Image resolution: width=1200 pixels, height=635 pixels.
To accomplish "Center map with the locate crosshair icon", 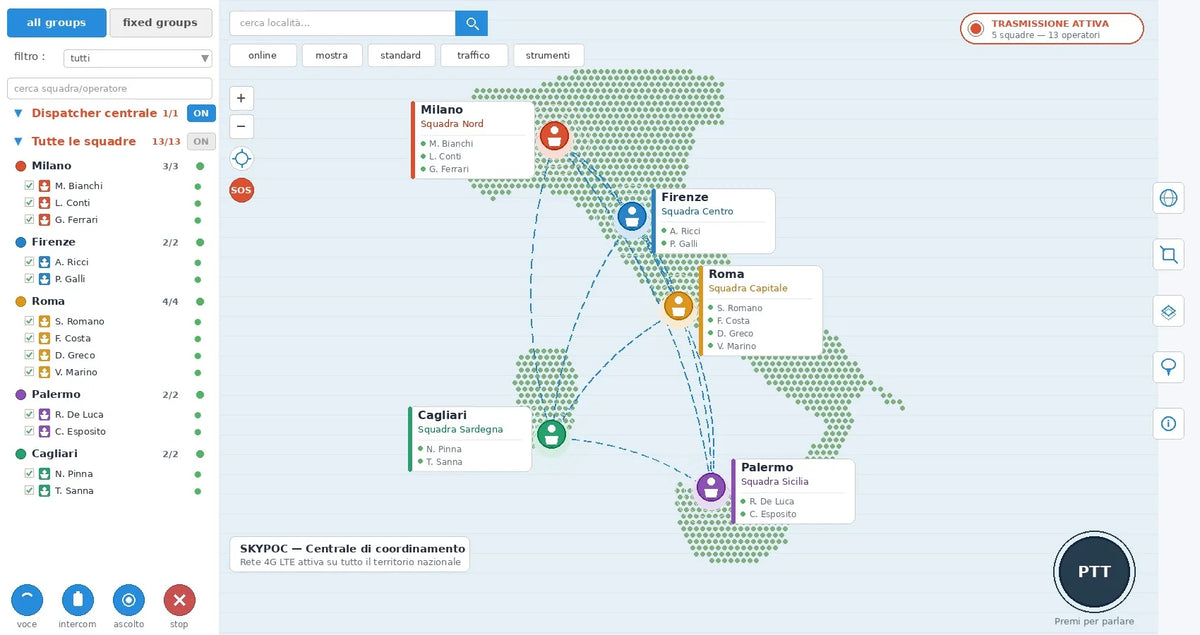I will (x=241, y=158).
